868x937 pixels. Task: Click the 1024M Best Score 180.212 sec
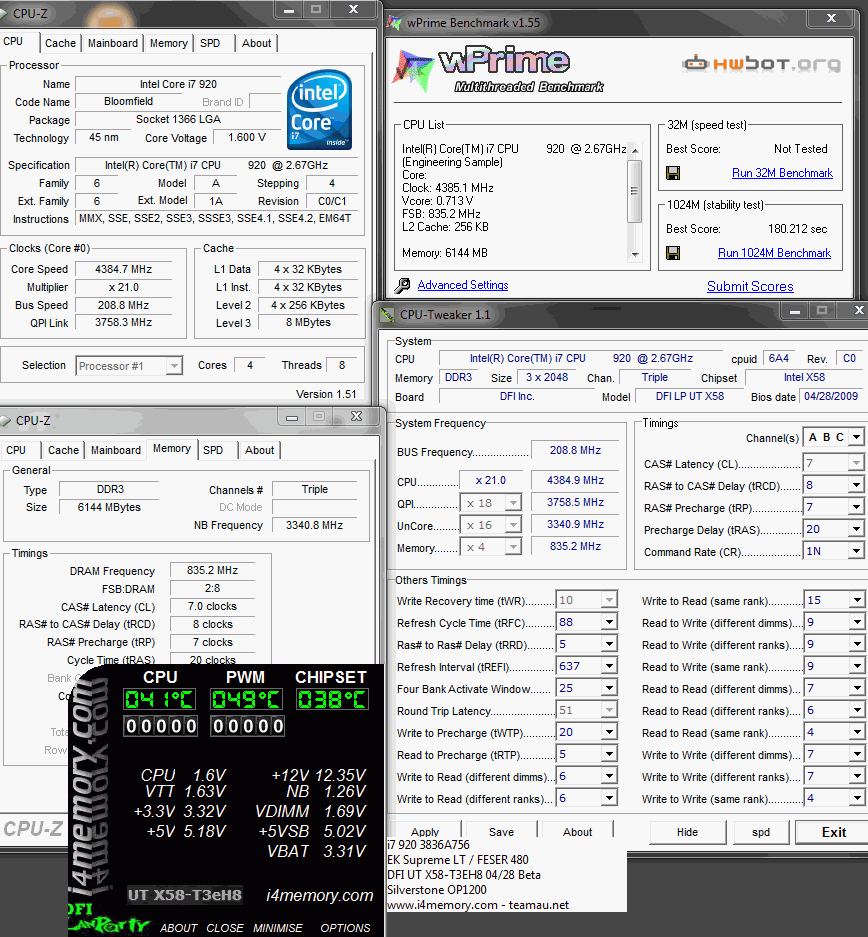tap(798, 229)
